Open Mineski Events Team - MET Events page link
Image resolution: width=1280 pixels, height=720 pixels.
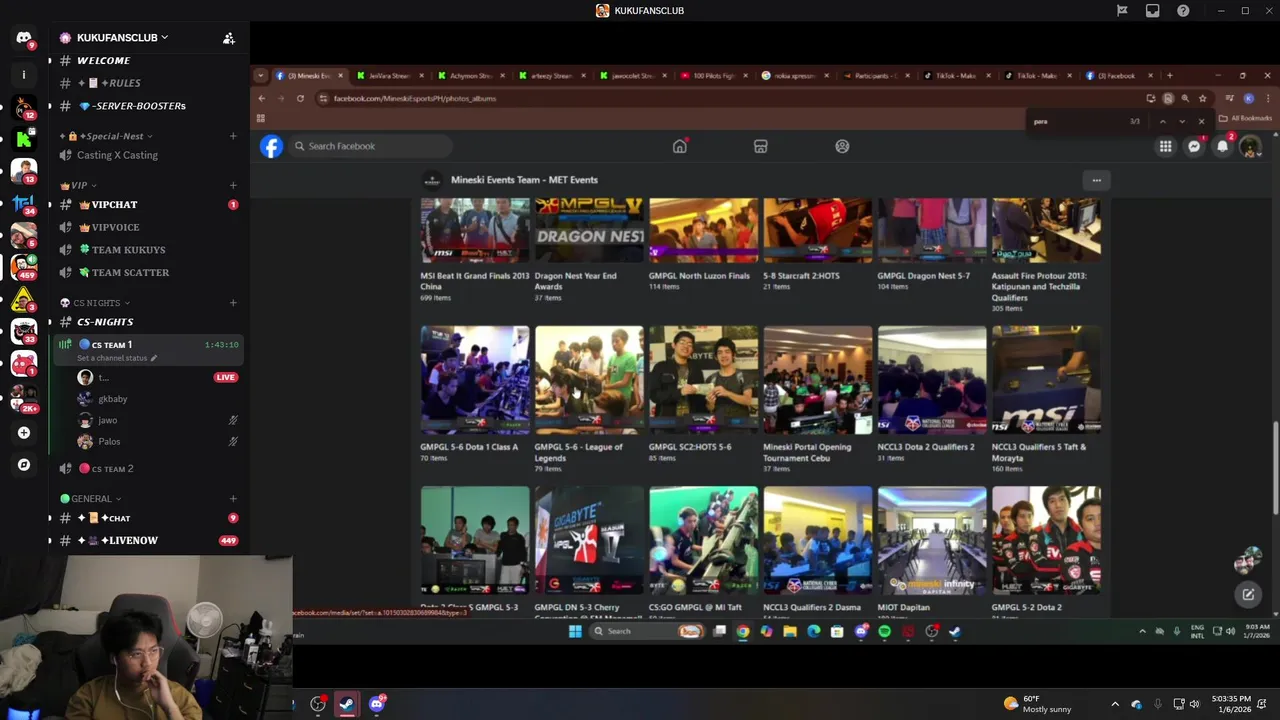(524, 180)
